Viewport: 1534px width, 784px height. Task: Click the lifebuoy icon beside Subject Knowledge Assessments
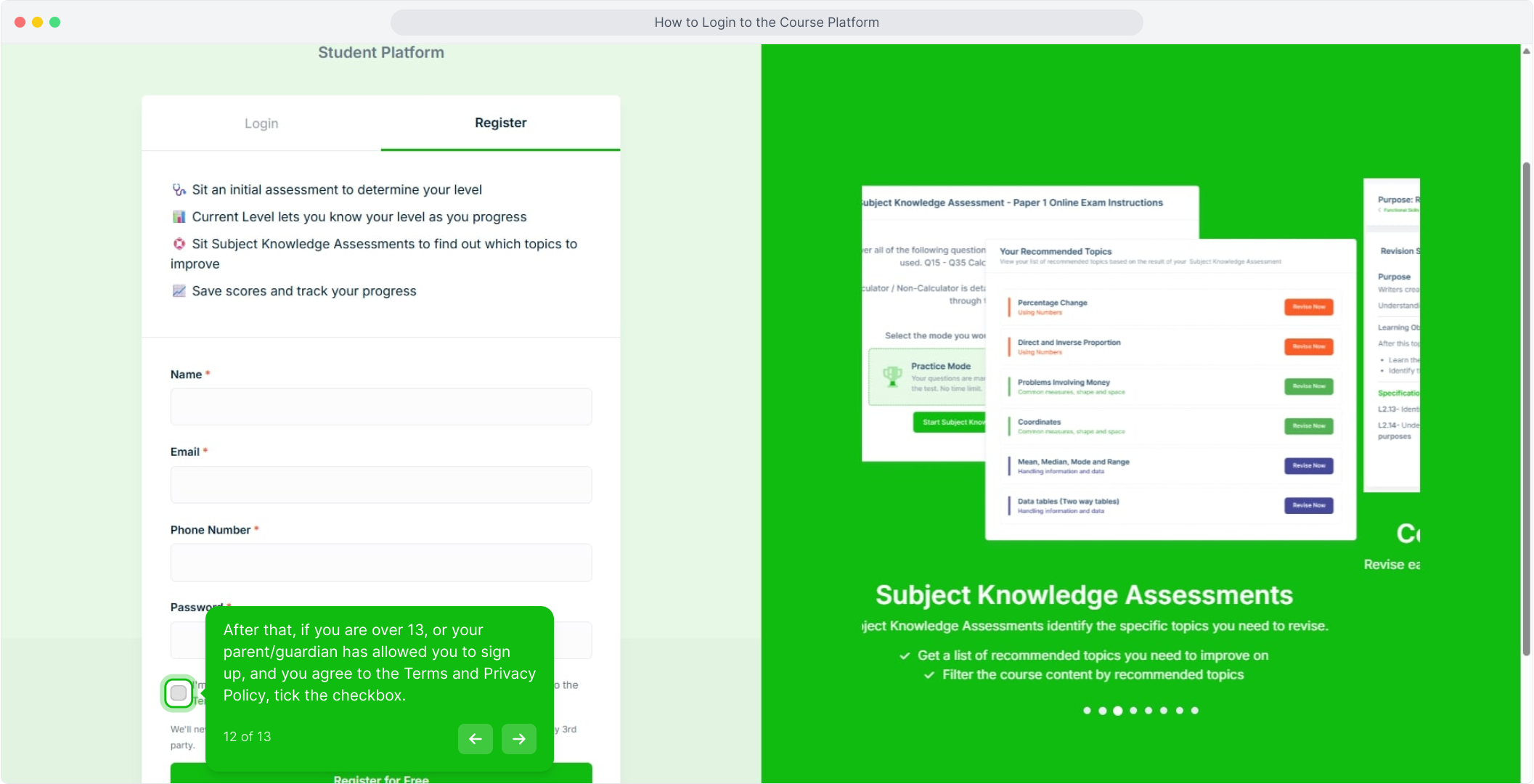(x=179, y=244)
